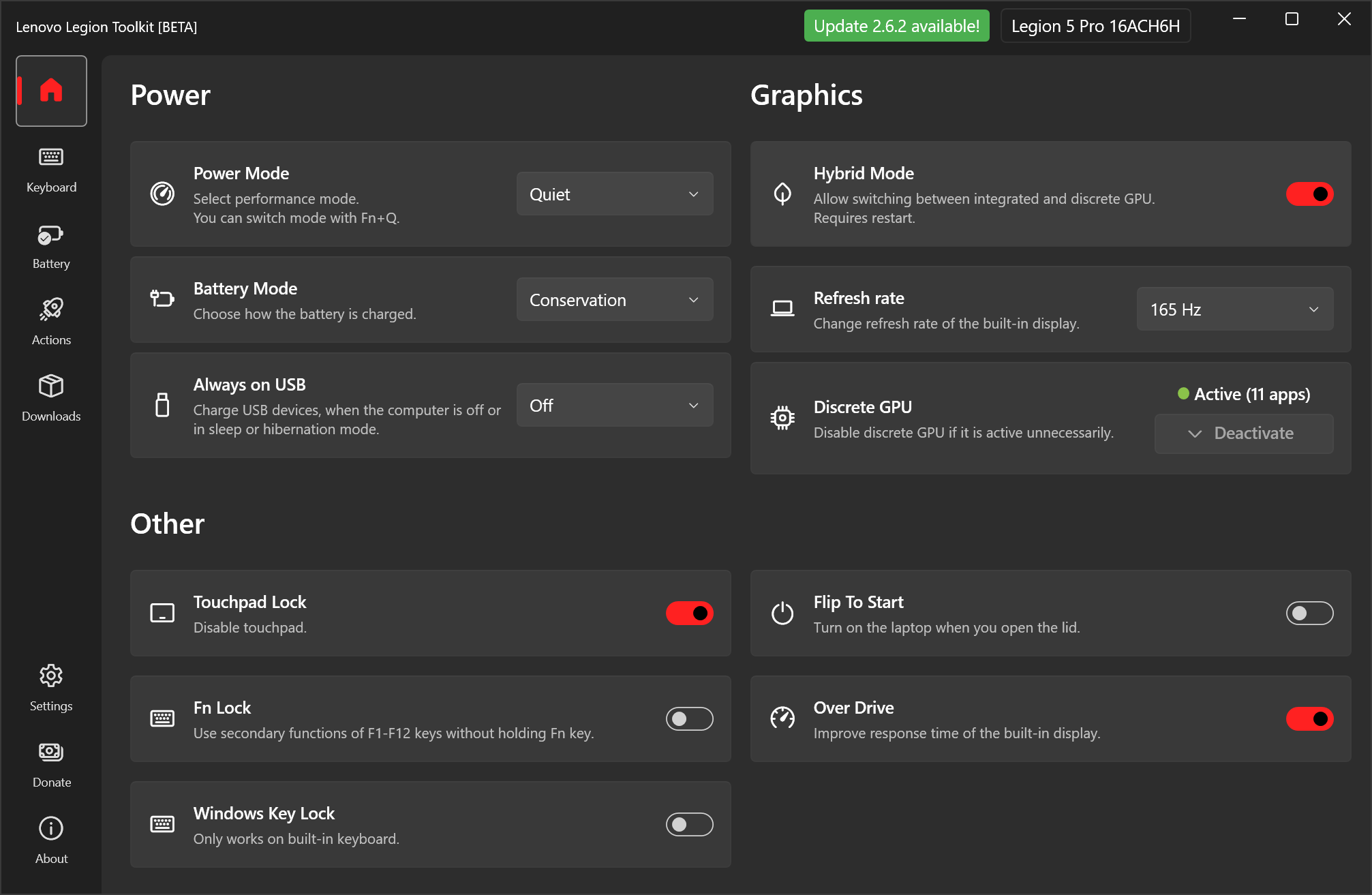Open the Battery Mode dropdown
The width and height of the screenshot is (1372, 895).
(613, 299)
